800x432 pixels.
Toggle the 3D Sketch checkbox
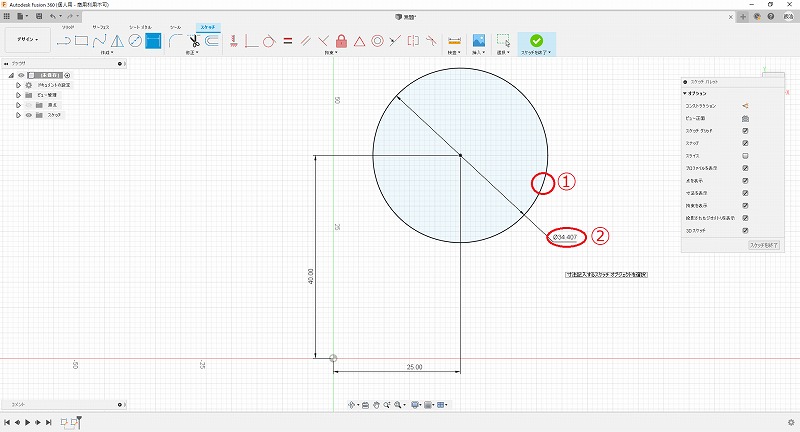(x=745, y=229)
